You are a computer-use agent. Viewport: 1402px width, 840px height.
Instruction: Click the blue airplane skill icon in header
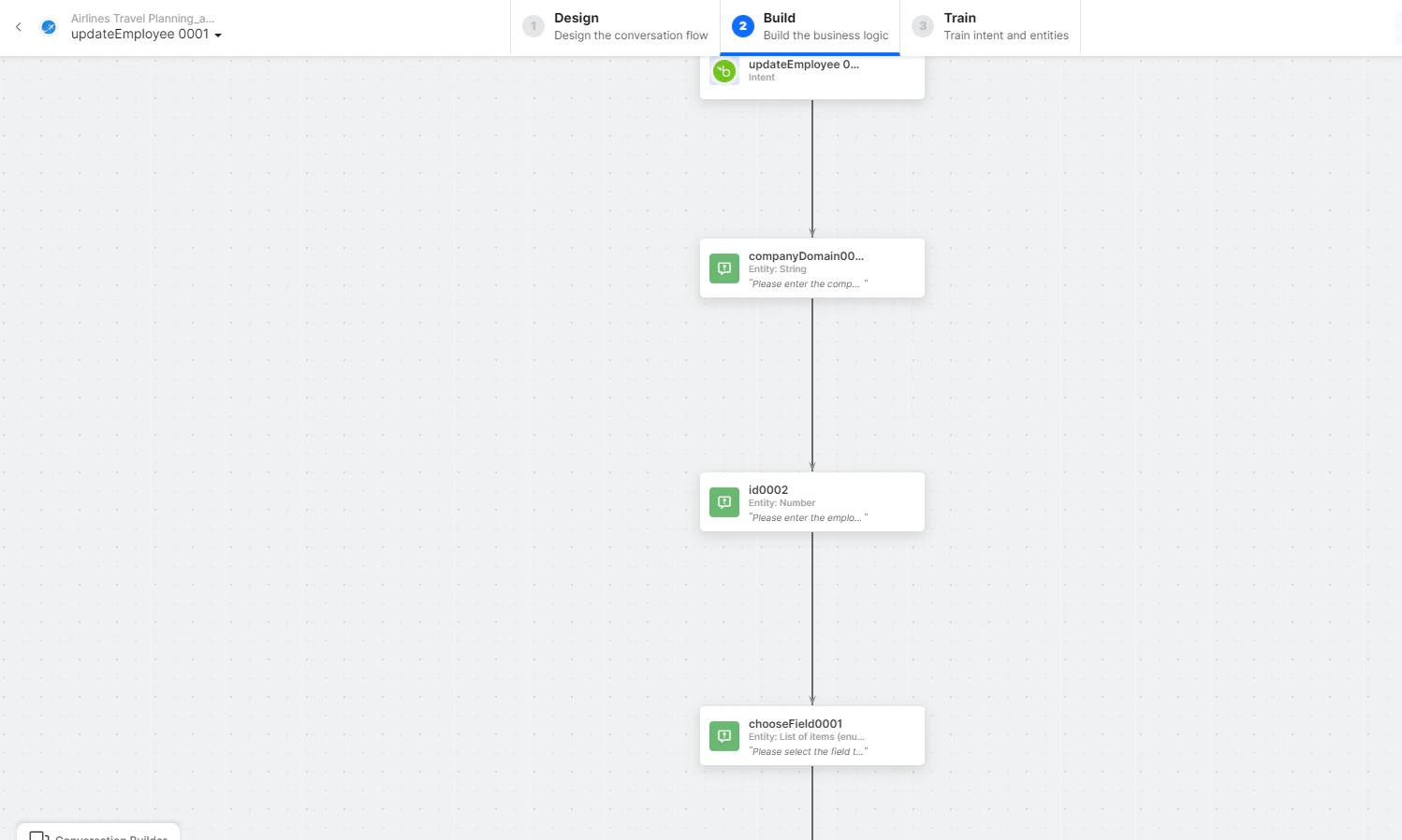pos(49,26)
